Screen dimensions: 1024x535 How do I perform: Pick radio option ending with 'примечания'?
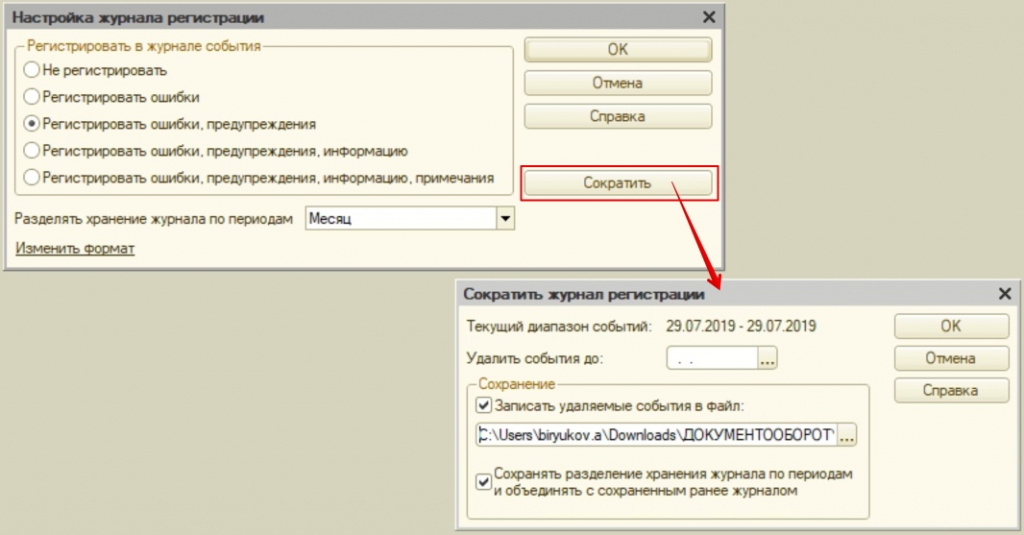(32, 178)
